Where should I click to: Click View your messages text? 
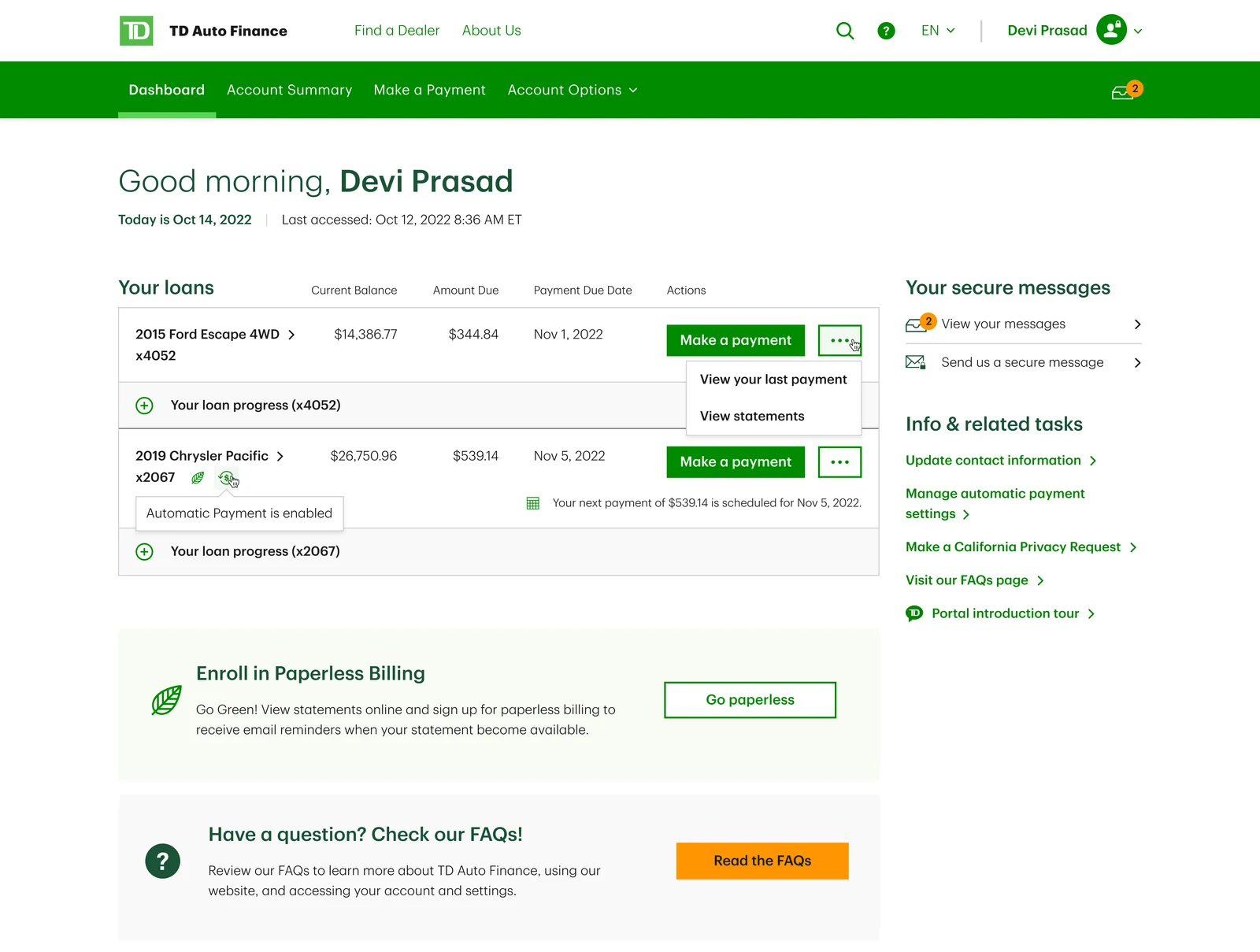[1003, 324]
